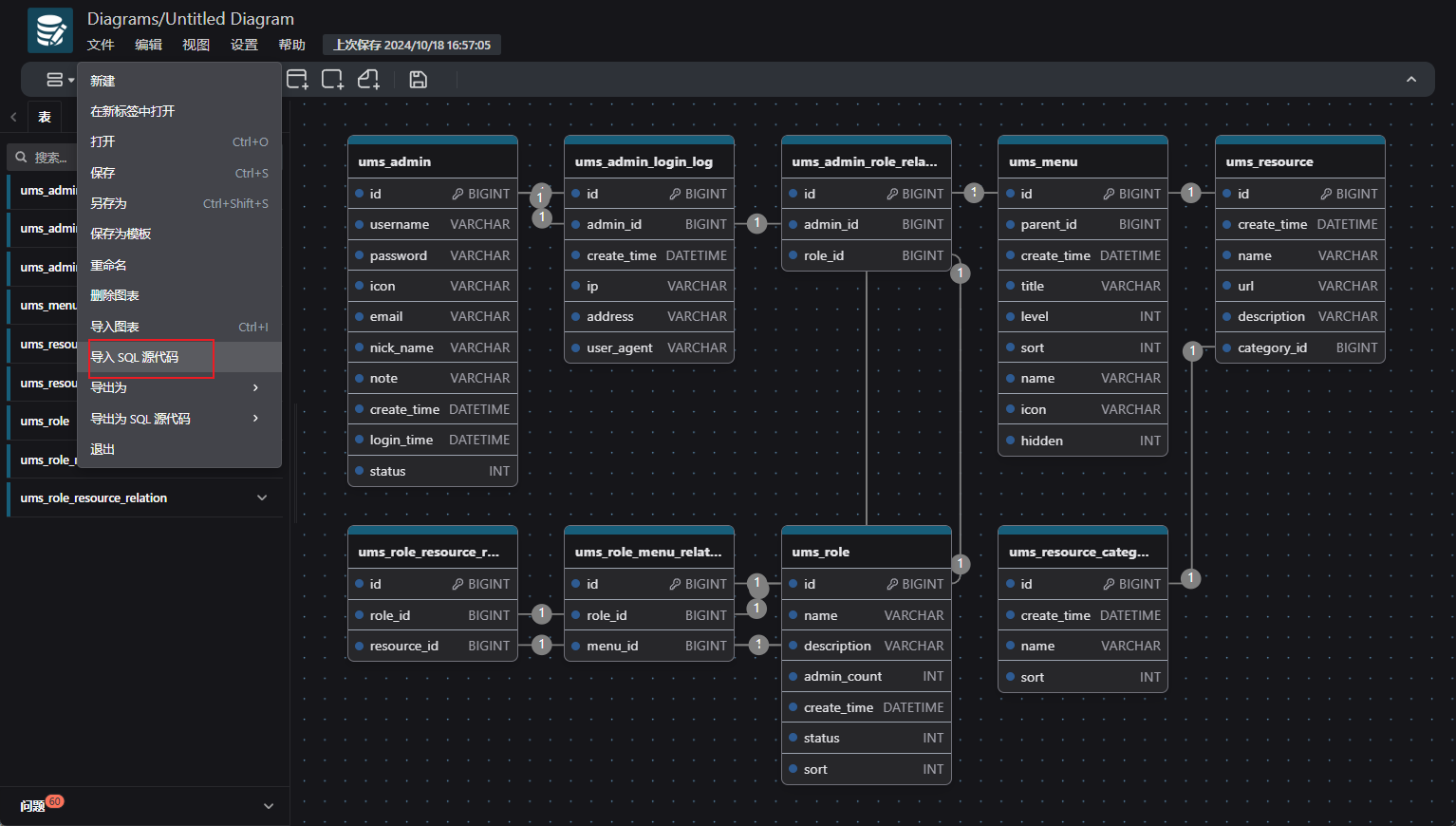Image resolution: width=1456 pixels, height=826 pixels.
Task: Click the blue dot beside ums_menu hidden field
Action: click(1009, 441)
